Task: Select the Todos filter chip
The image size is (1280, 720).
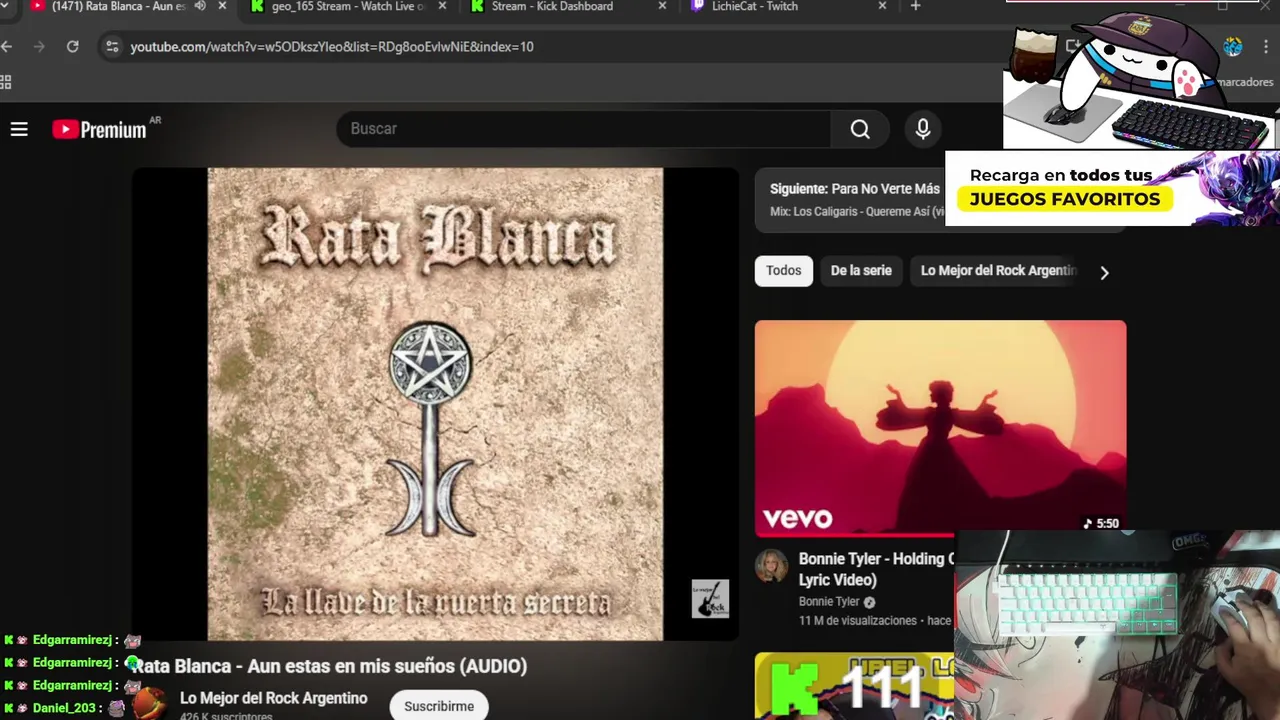Action: tap(784, 271)
